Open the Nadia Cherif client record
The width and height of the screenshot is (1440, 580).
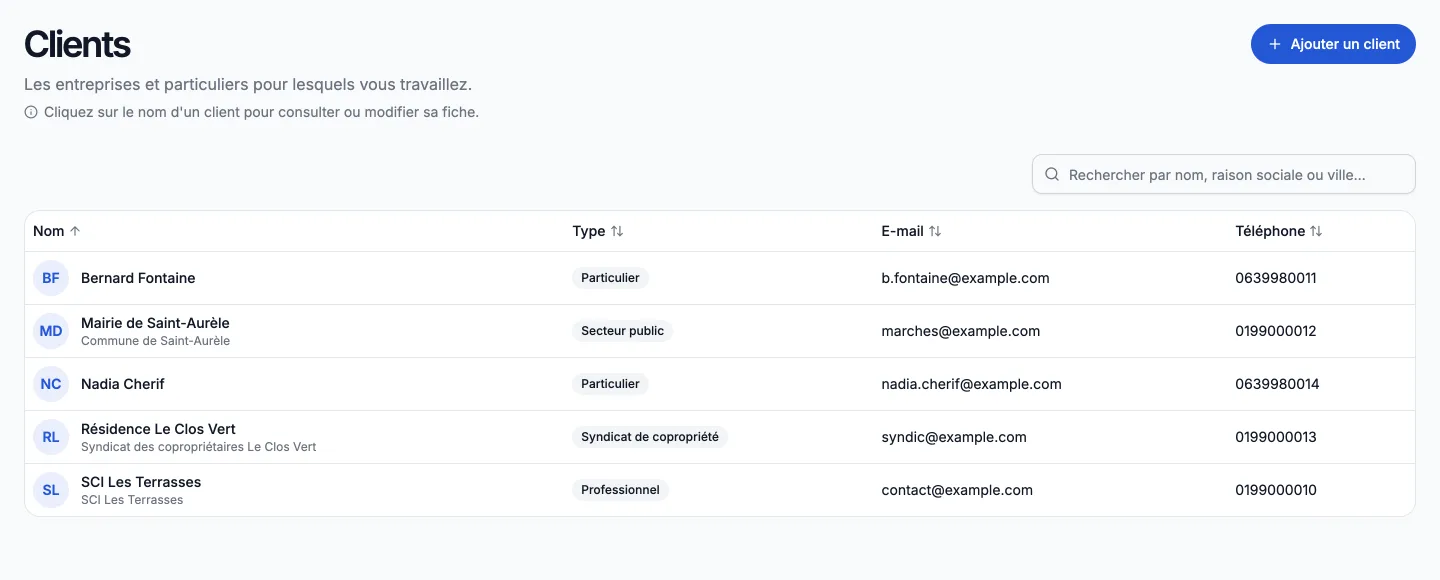point(122,384)
